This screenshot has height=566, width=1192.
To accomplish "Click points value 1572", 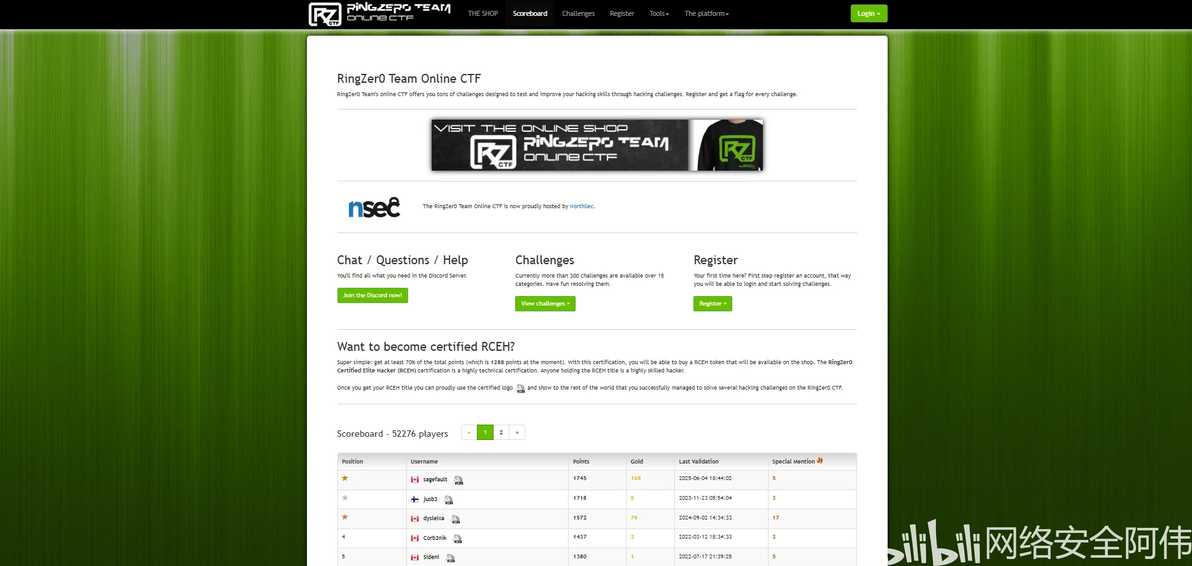I will (579, 517).
